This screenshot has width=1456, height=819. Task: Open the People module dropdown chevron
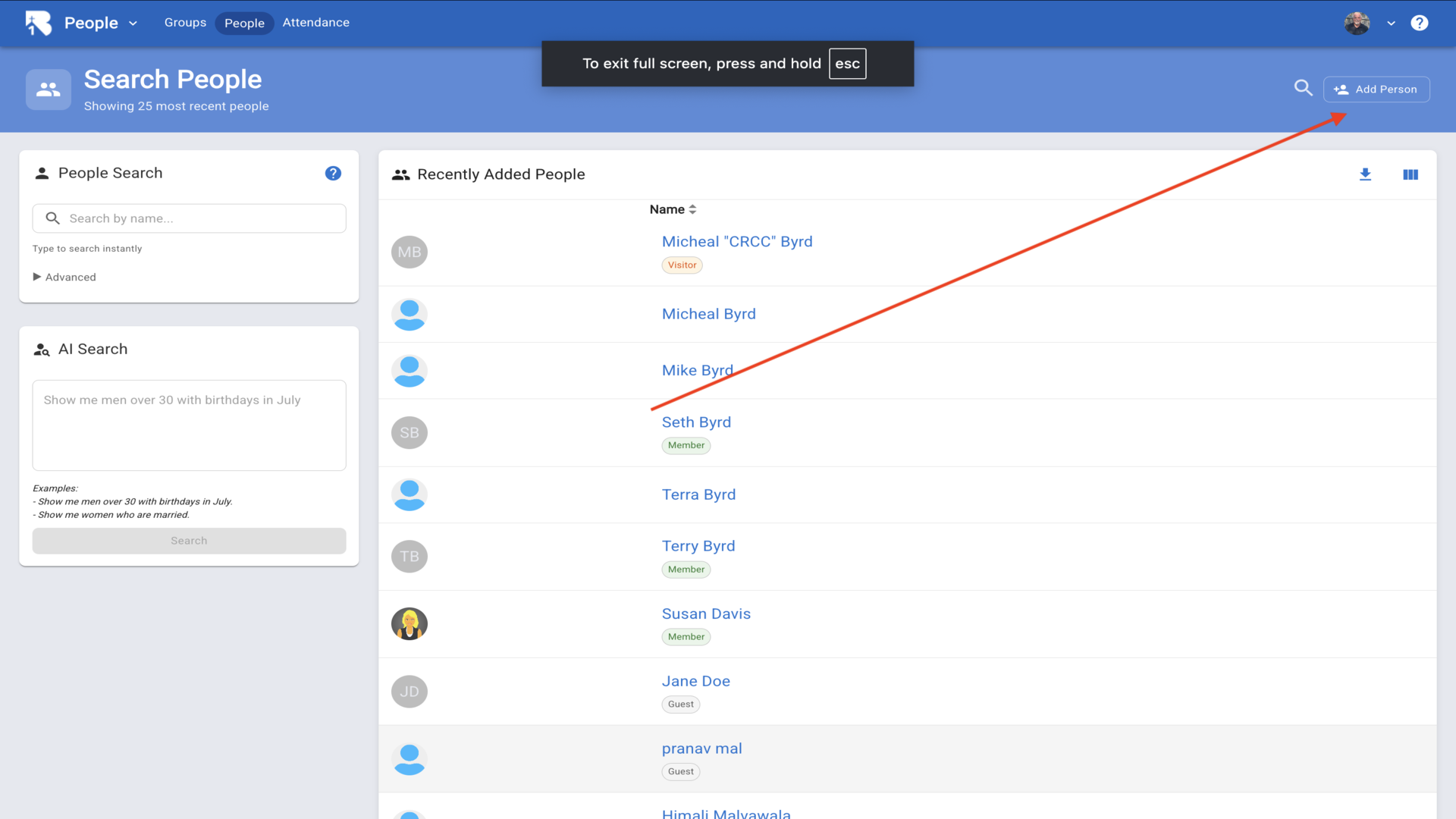coord(133,24)
